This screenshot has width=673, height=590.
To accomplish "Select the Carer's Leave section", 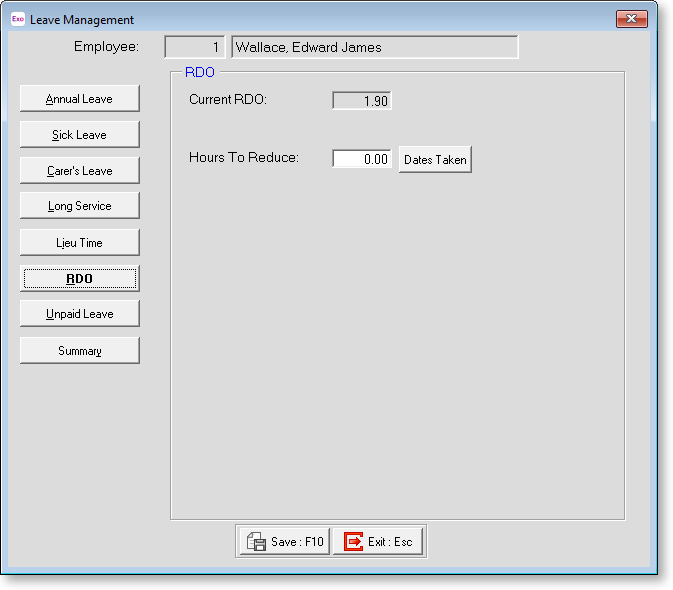I will [79, 171].
